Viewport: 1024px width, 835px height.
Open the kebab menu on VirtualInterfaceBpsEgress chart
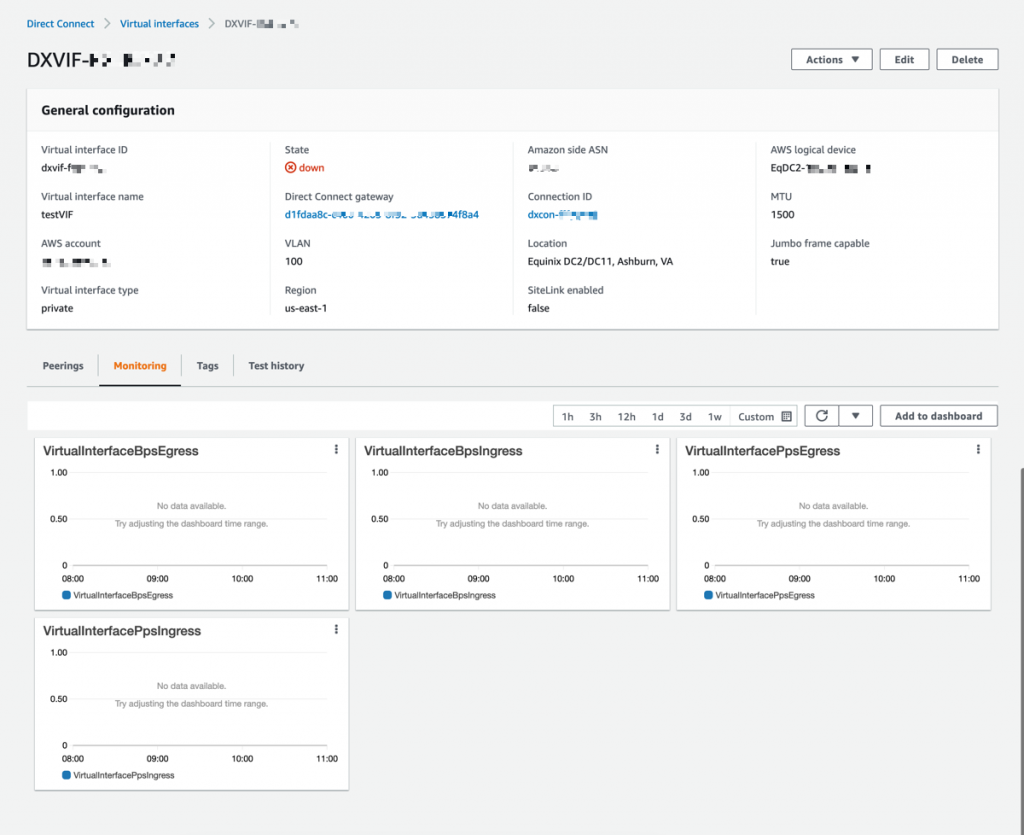(336, 449)
